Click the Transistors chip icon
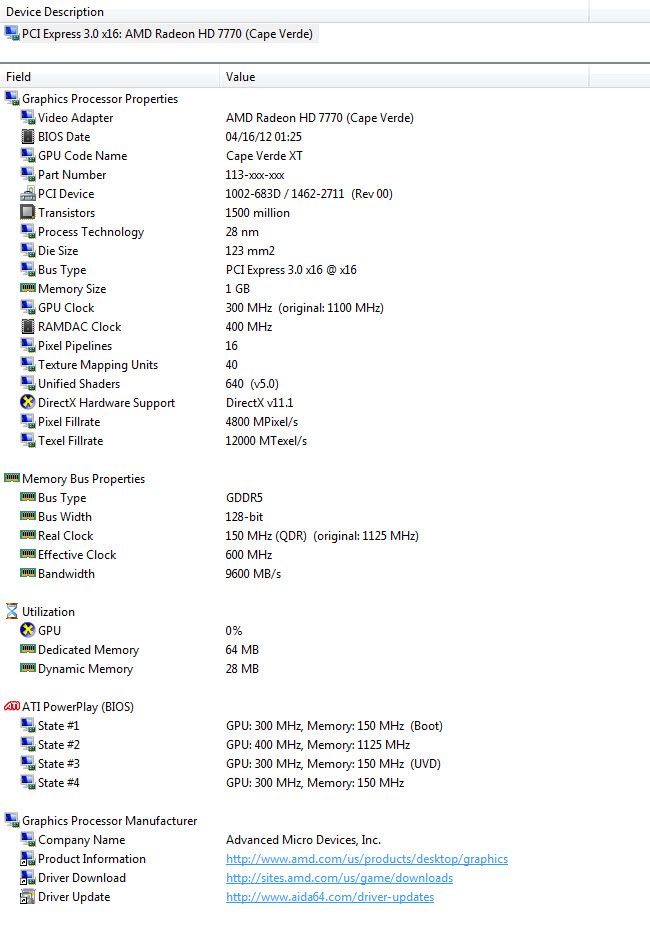Screen dimensions: 650x933 pos(28,212)
